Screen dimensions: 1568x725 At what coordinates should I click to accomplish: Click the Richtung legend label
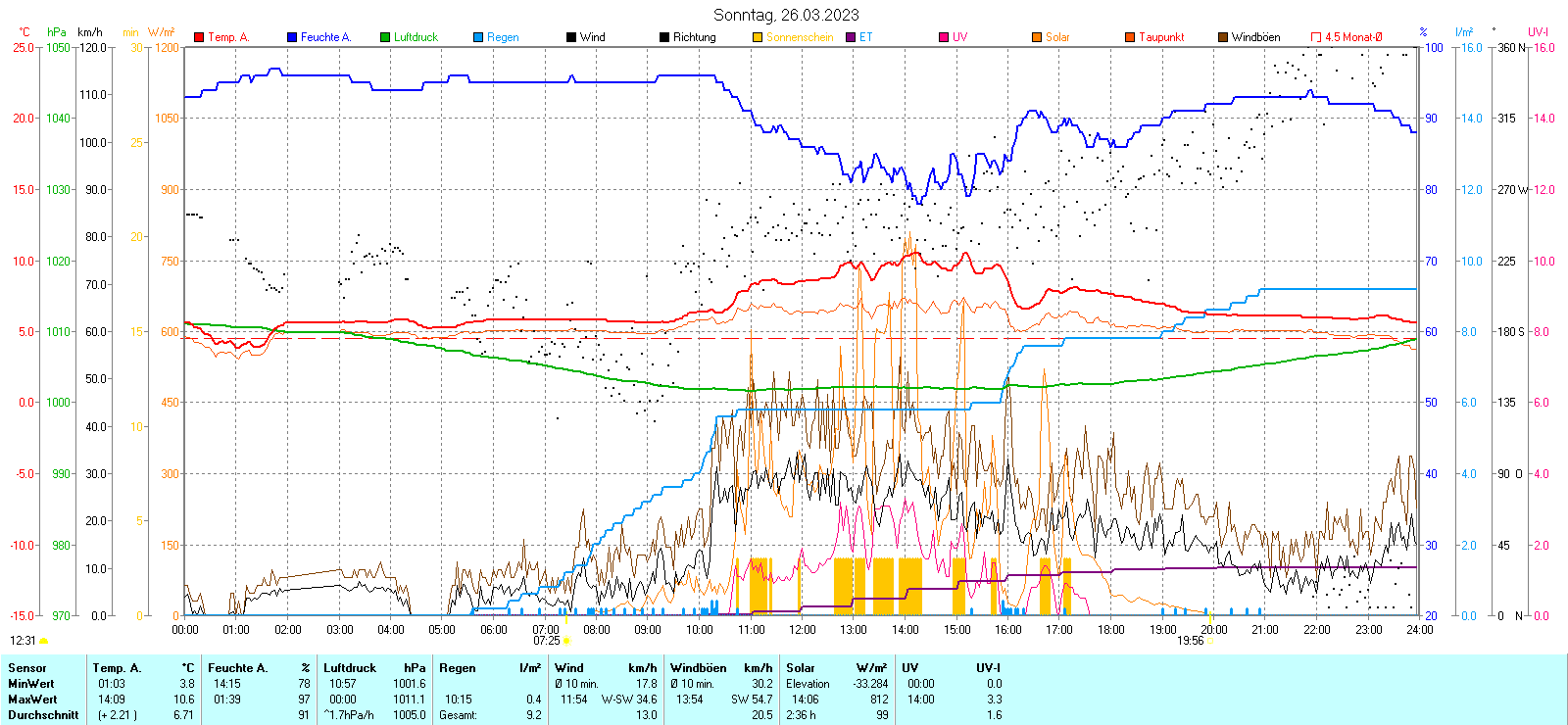[x=694, y=37]
